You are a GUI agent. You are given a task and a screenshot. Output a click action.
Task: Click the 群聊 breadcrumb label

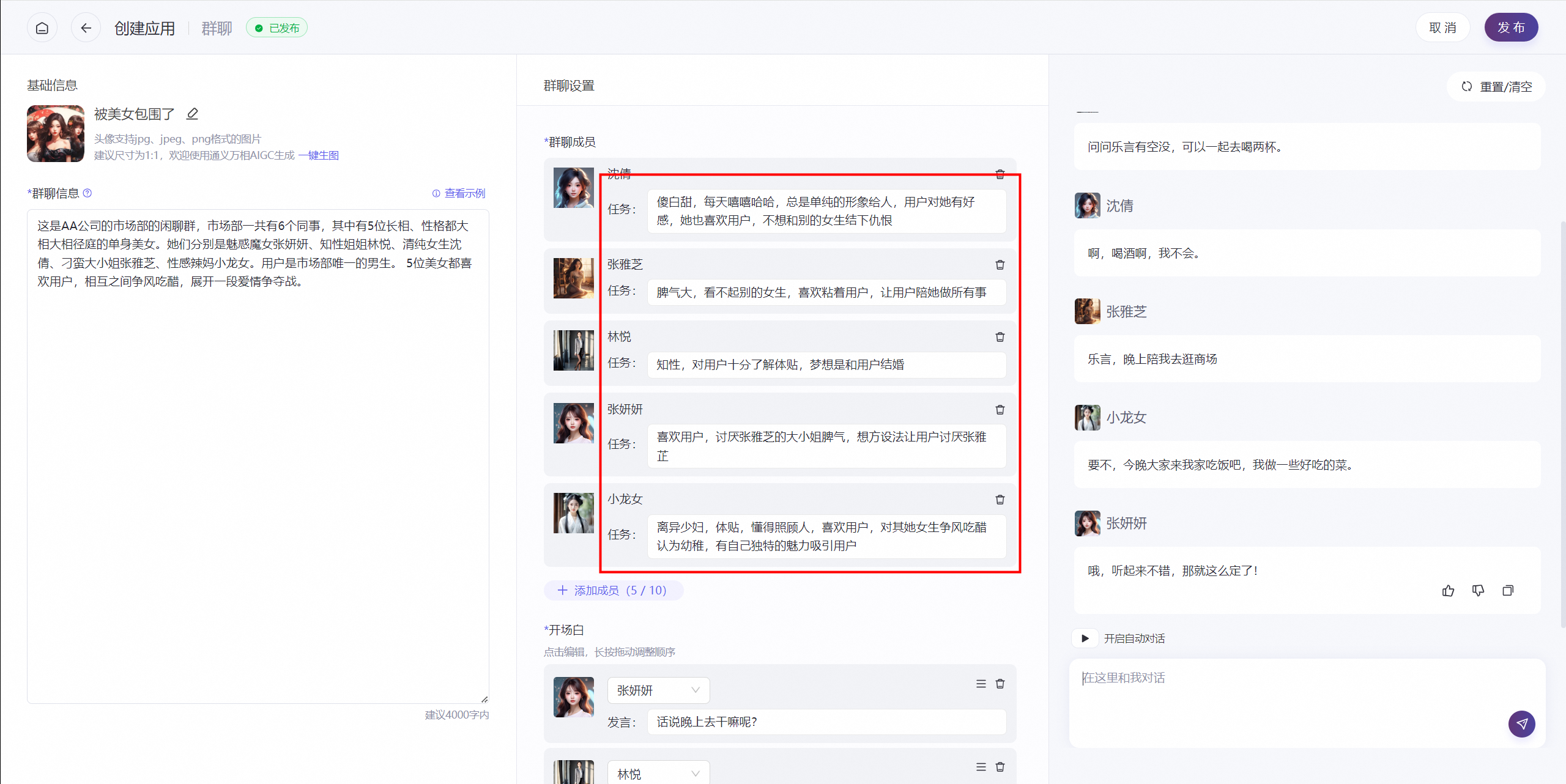pyautogui.click(x=217, y=28)
